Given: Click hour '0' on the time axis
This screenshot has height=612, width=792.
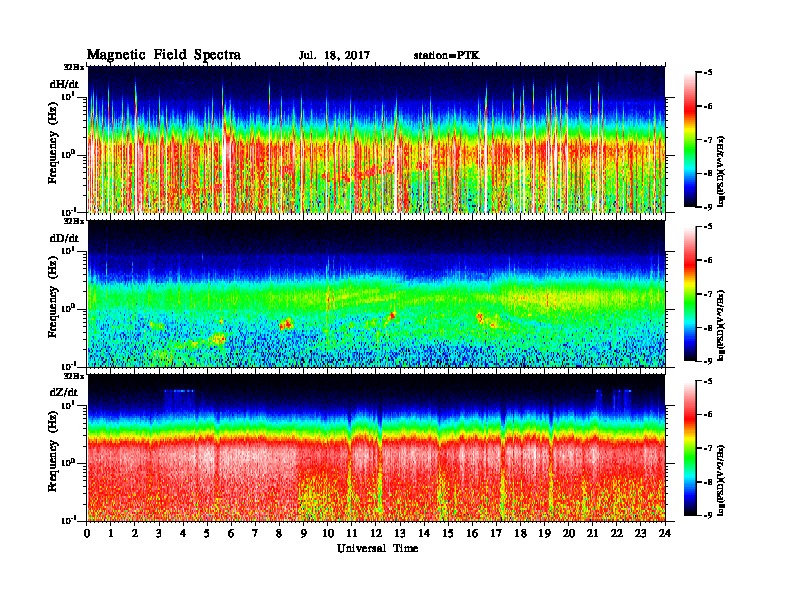Looking at the screenshot, I should tap(87, 533).
